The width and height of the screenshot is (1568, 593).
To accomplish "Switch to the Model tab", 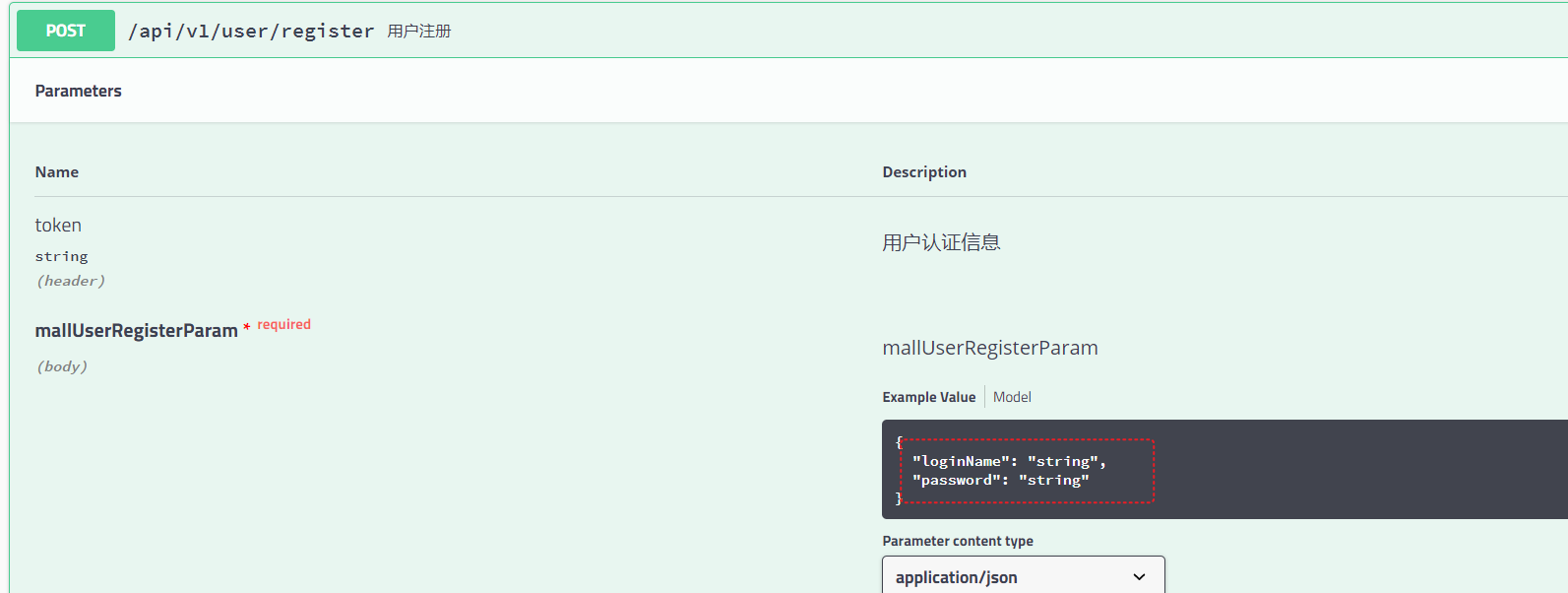I will pos(1012,397).
